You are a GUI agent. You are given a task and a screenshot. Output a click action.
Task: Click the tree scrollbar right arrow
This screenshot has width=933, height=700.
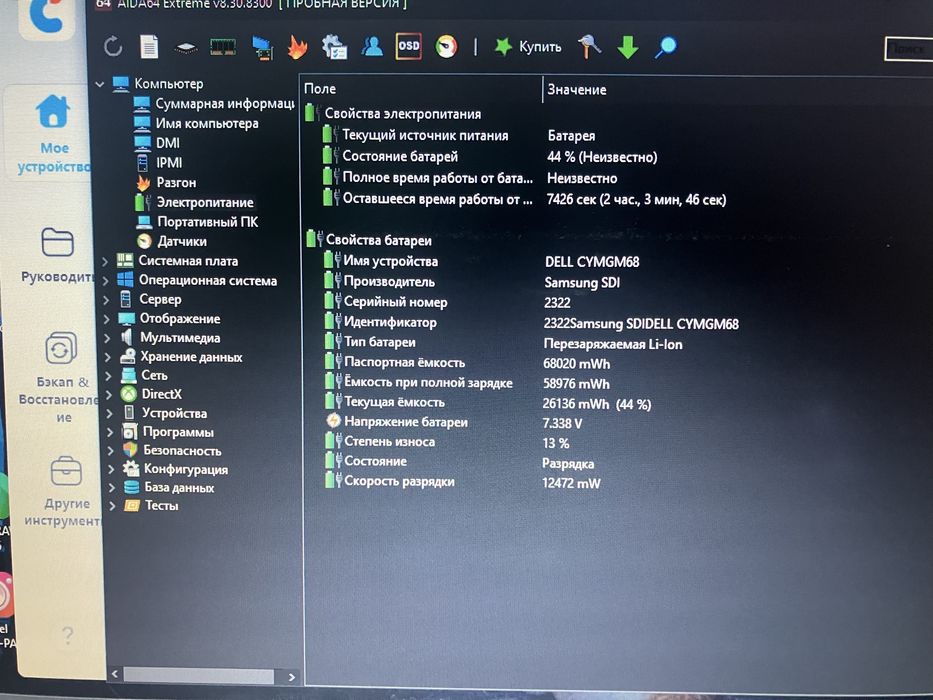pos(291,677)
